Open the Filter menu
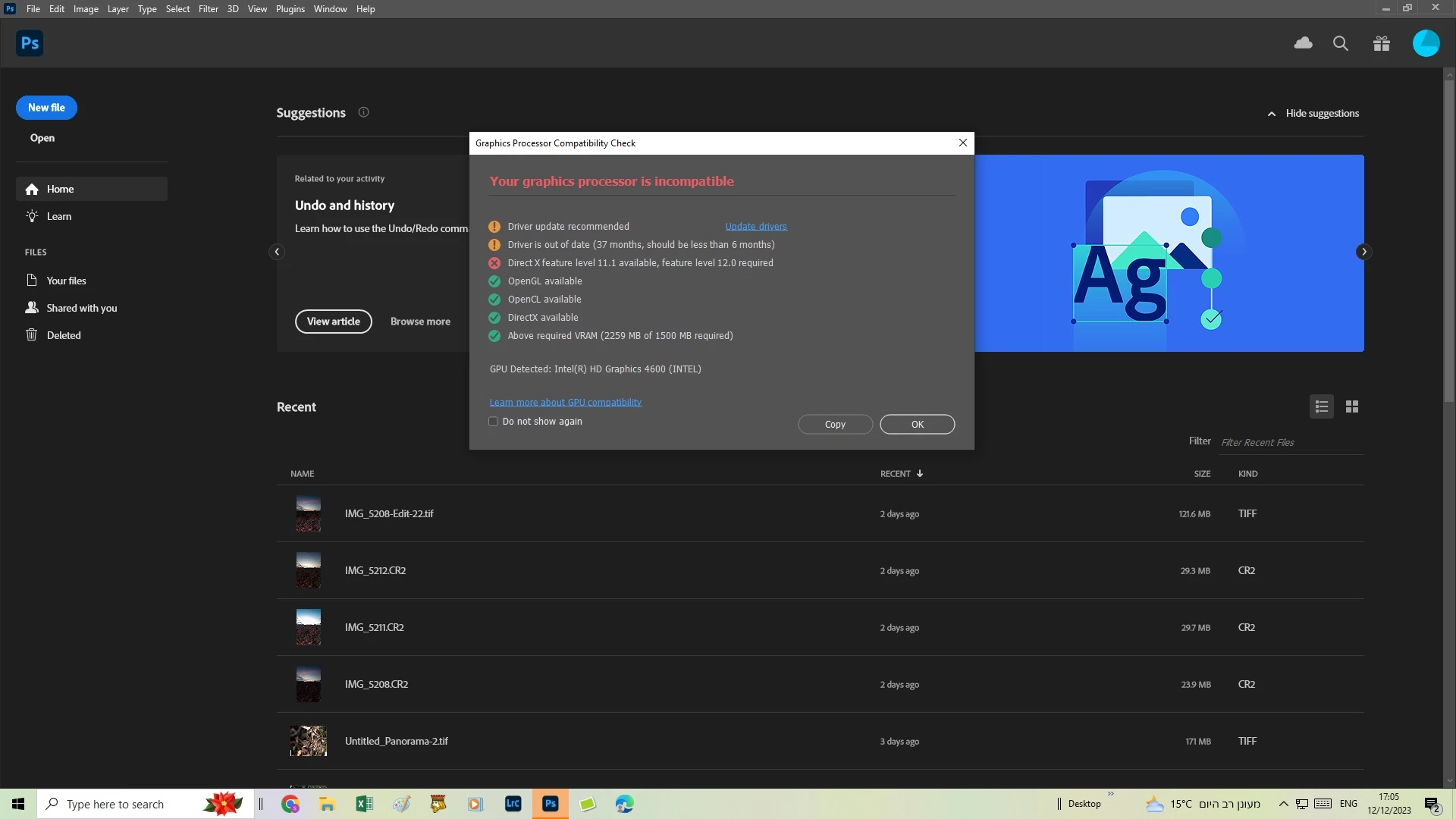This screenshot has height=819, width=1456. click(x=208, y=9)
